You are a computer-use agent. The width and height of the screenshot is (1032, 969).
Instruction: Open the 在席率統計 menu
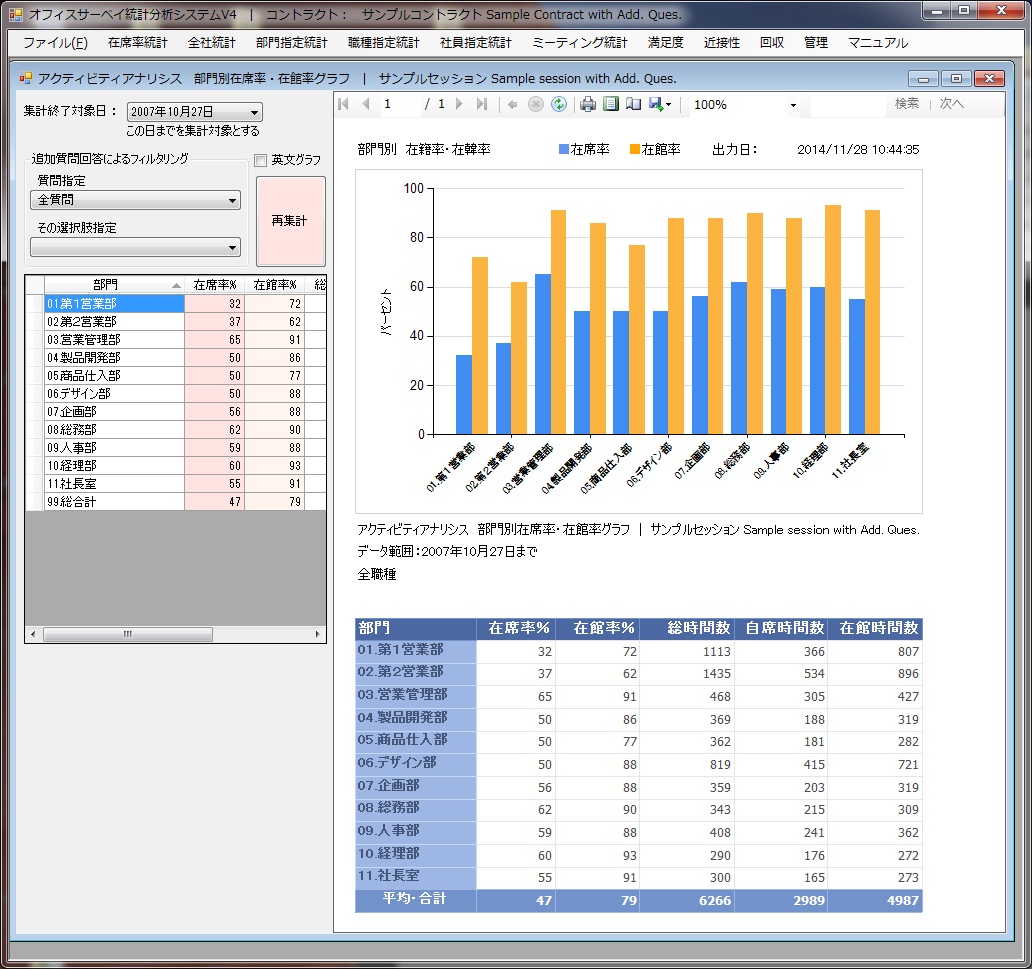coord(138,43)
